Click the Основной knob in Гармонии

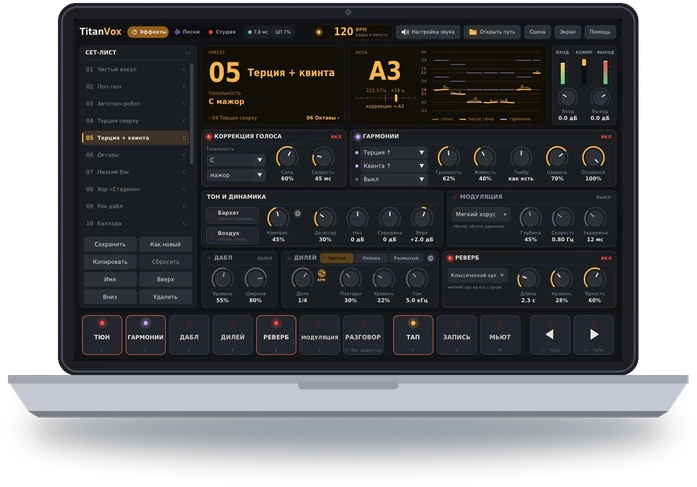point(593,157)
